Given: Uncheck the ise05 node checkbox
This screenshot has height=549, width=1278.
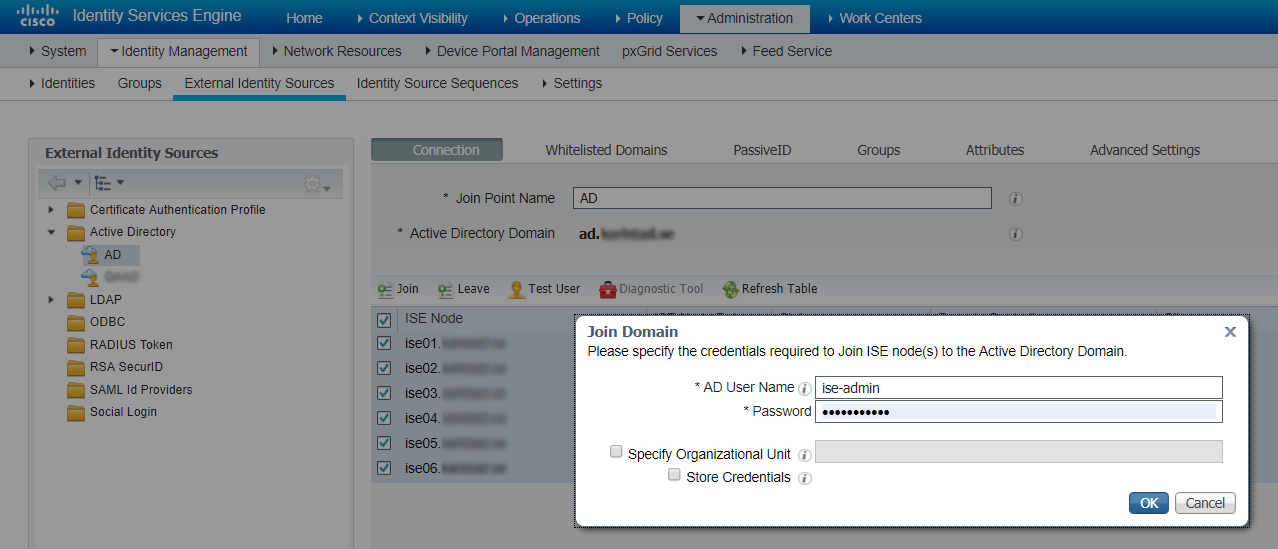Looking at the screenshot, I should pyautogui.click(x=384, y=443).
